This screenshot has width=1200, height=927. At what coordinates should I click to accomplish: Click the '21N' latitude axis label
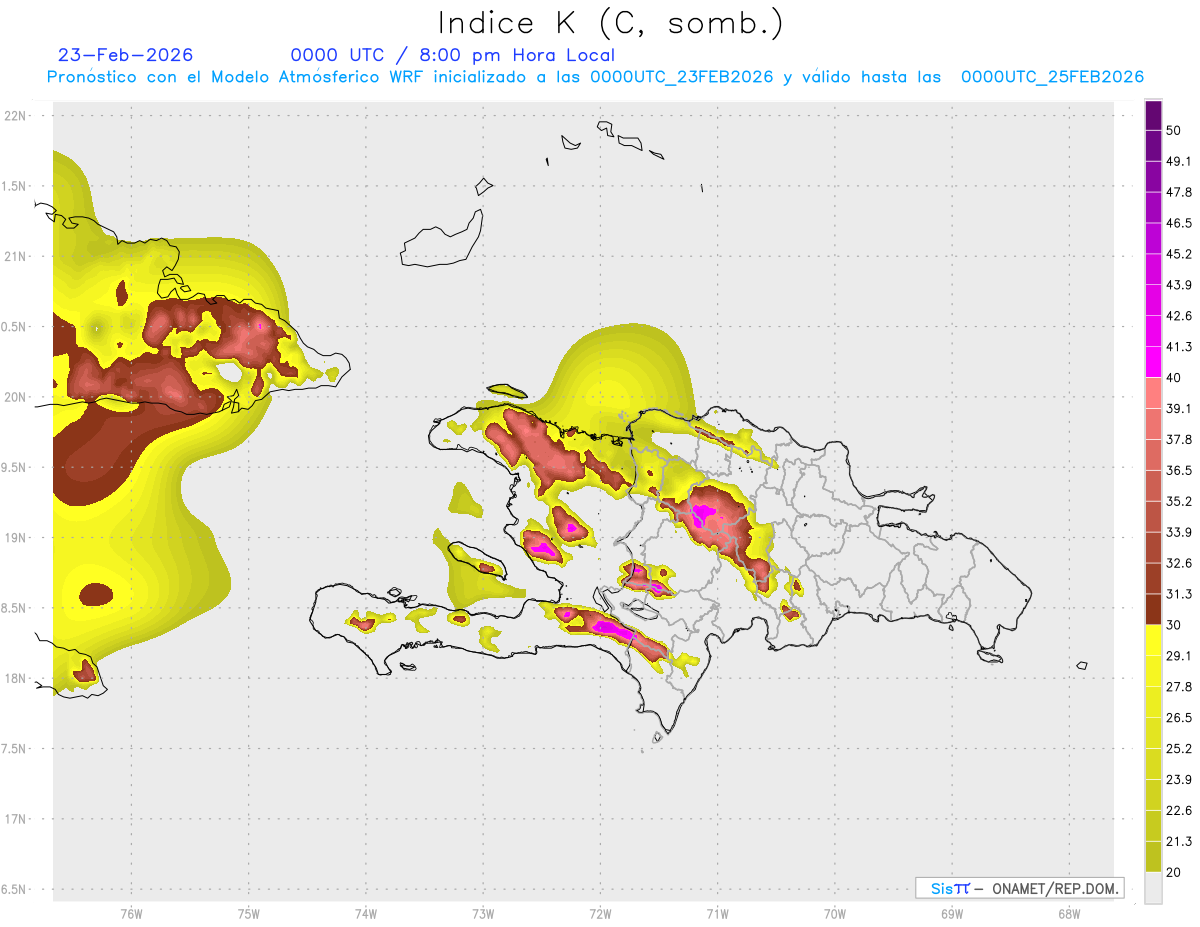coord(15,256)
